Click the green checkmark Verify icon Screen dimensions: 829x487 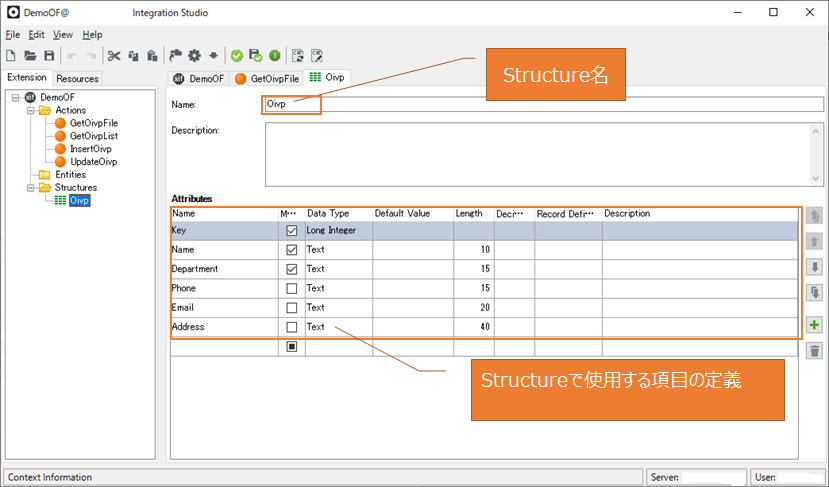coord(236,56)
